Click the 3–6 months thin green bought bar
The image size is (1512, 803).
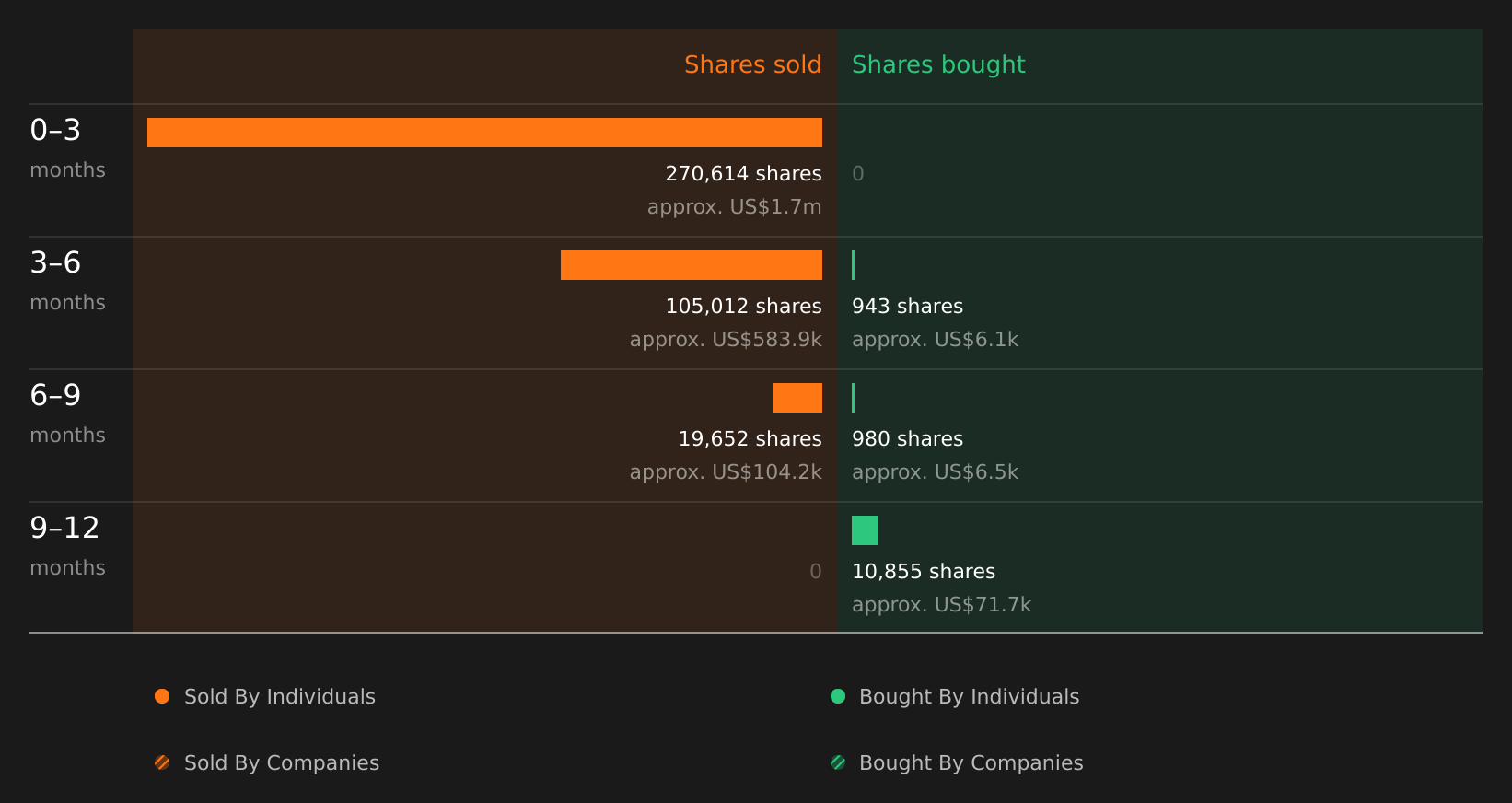(x=854, y=265)
